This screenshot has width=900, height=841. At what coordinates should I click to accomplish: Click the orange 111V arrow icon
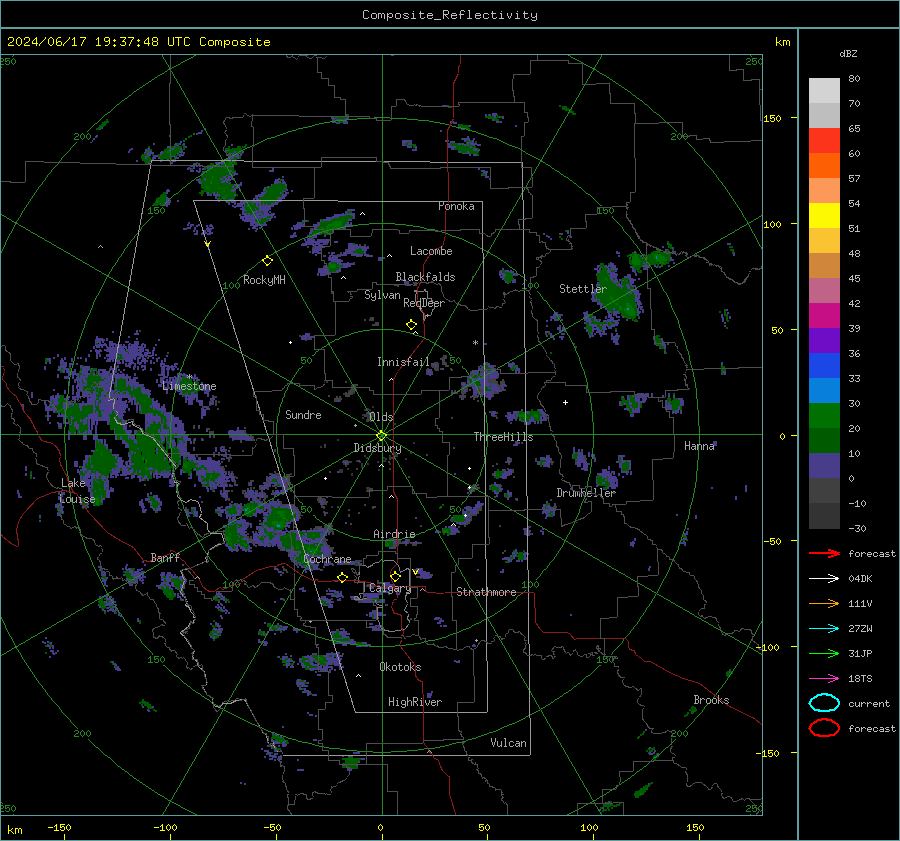824,603
